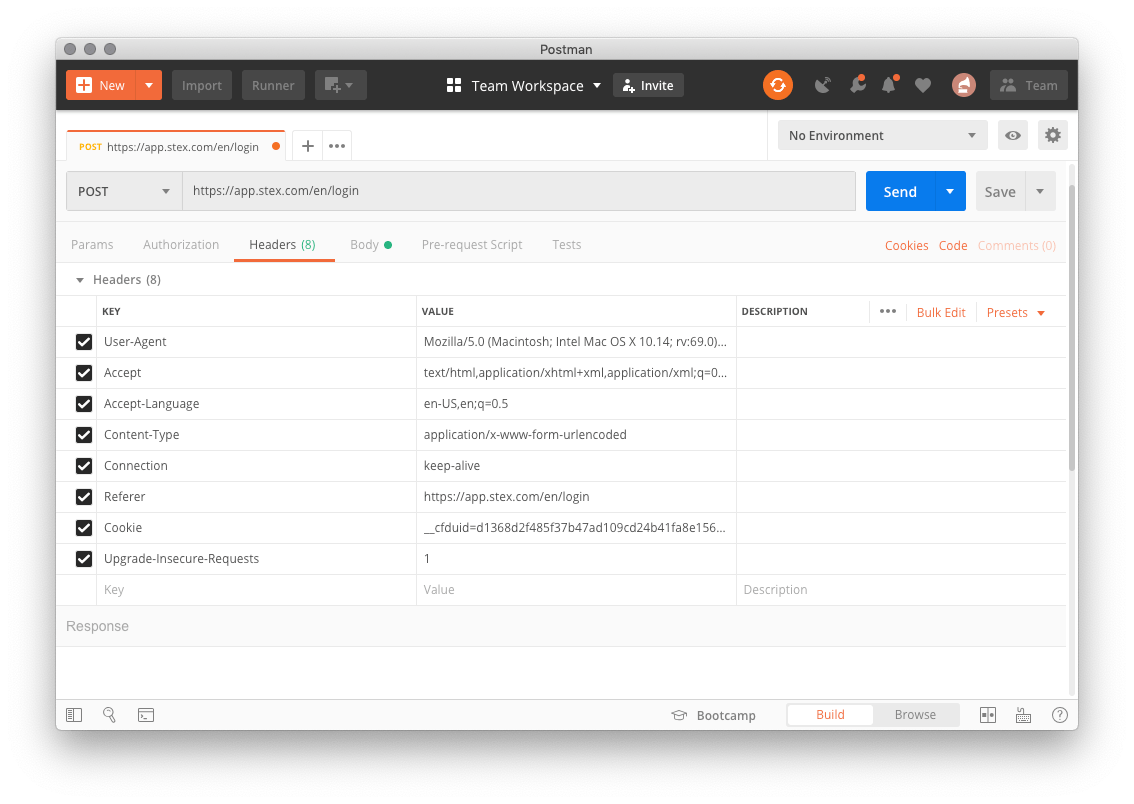Open tab options ellipsis menu

337,146
